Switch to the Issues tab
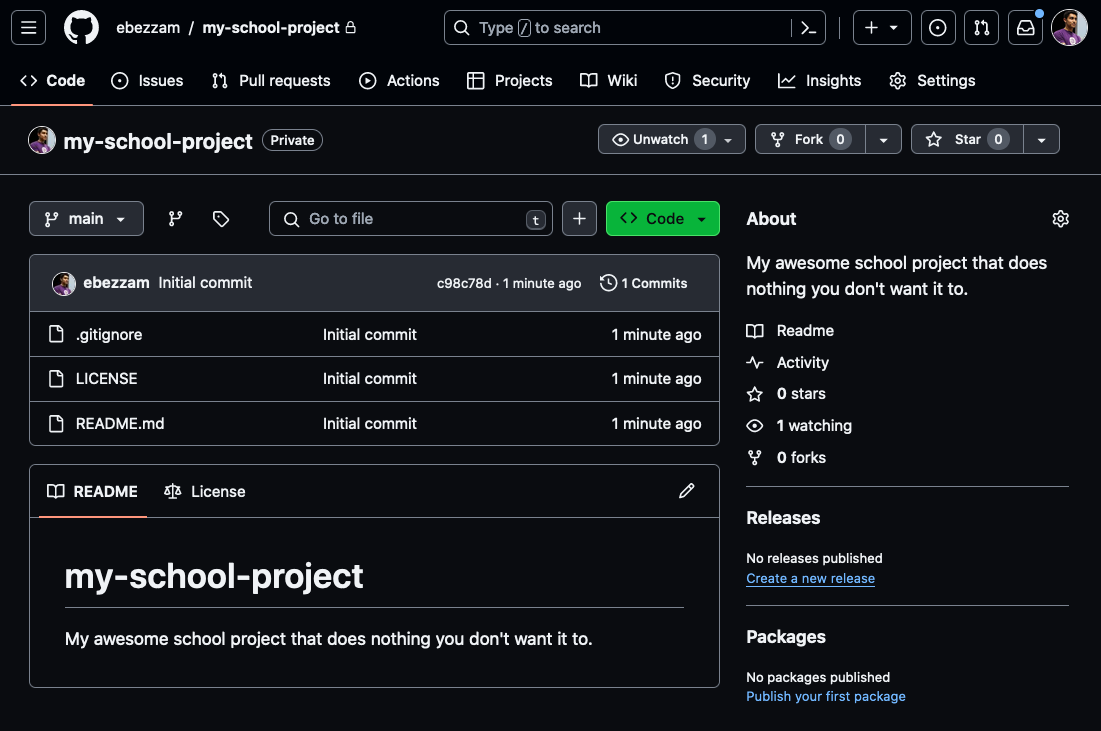The height and width of the screenshot is (731, 1101). [147, 80]
